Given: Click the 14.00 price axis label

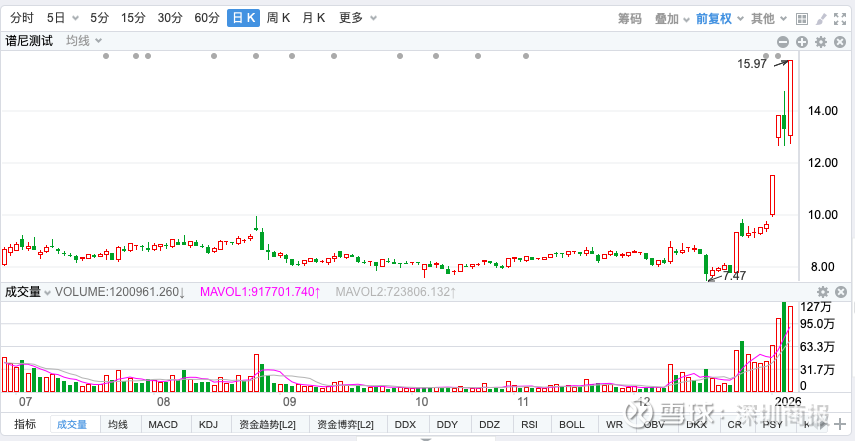Looking at the screenshot, I should (x=822, y=111).
